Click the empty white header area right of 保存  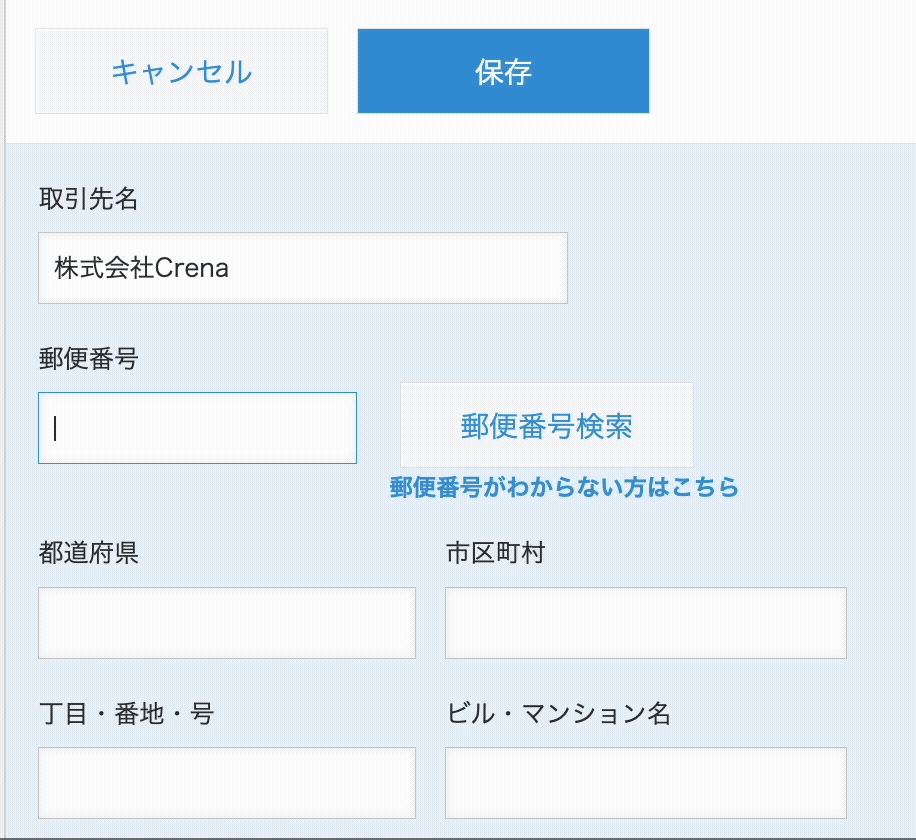click(780, 71)
